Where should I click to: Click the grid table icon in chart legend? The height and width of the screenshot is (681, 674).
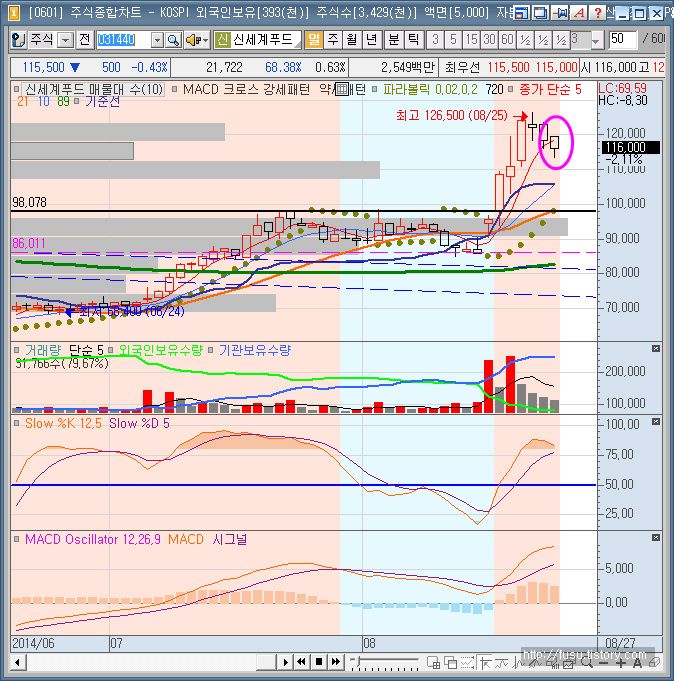coord(343,89)
